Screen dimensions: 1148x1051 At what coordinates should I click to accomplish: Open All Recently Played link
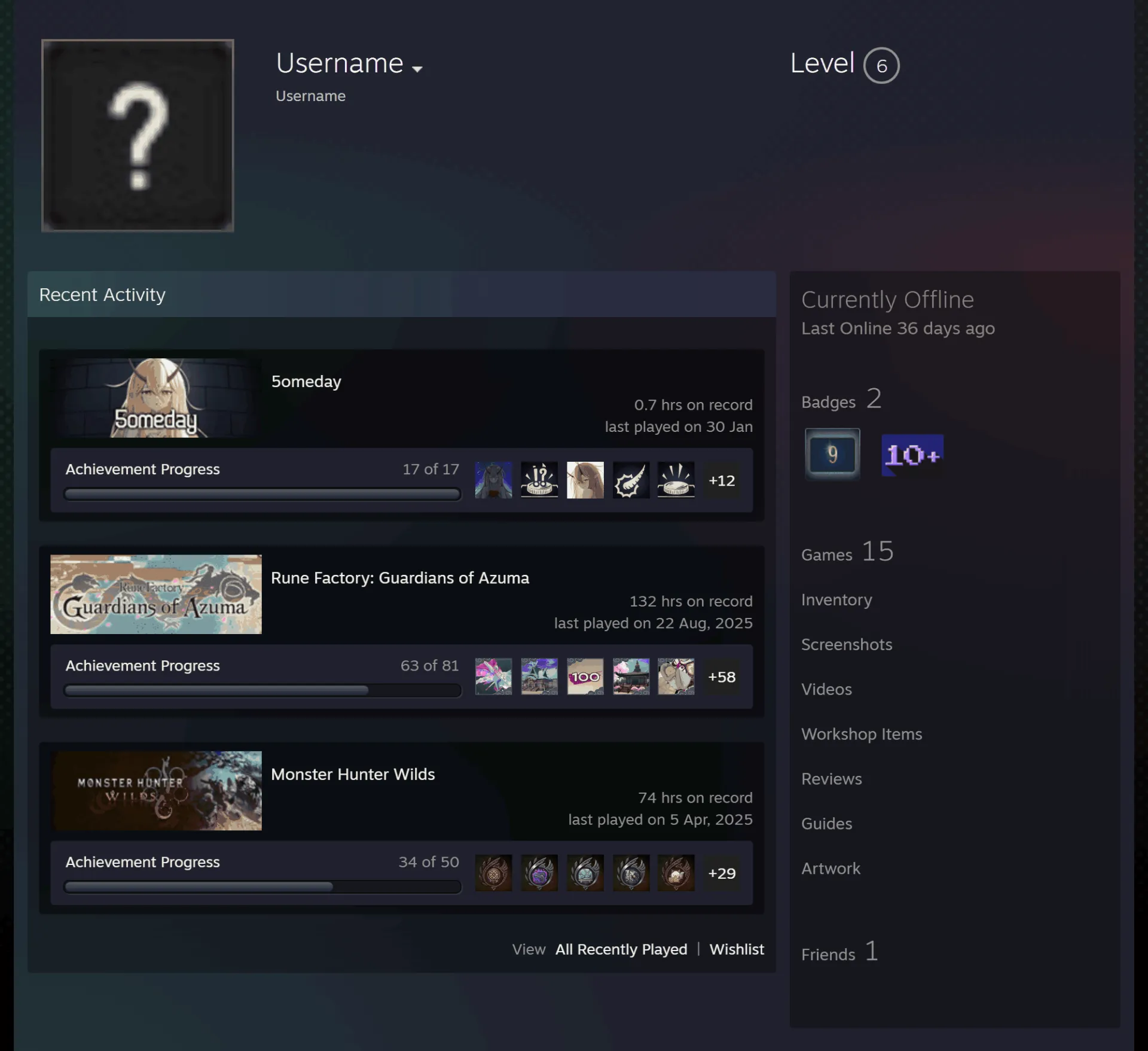[x=621, y=949]
